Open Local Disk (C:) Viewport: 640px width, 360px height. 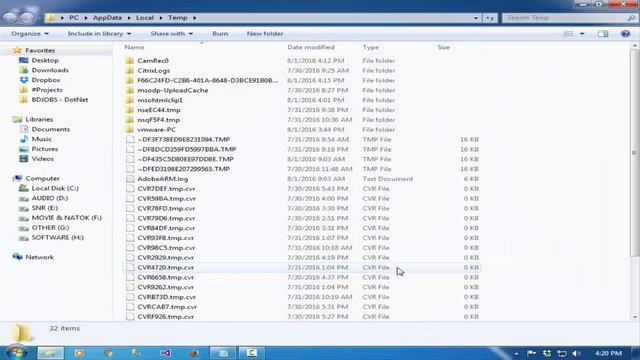55,188
